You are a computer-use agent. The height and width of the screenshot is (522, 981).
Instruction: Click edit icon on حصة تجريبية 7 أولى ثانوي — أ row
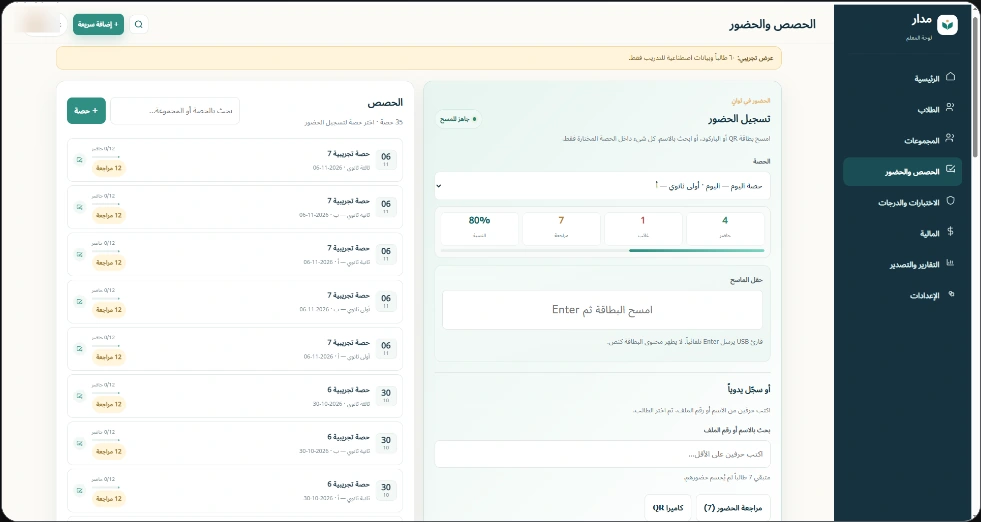[x=79, y=349]
